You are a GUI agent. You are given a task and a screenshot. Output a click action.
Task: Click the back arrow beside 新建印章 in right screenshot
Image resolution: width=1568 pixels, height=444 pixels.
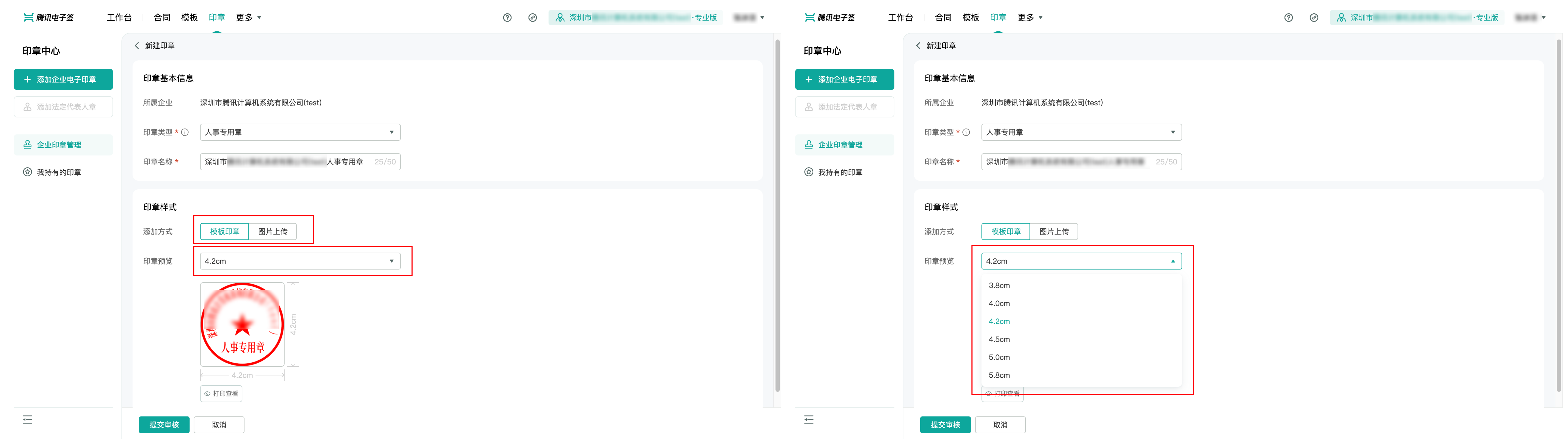tap(918, 46)
